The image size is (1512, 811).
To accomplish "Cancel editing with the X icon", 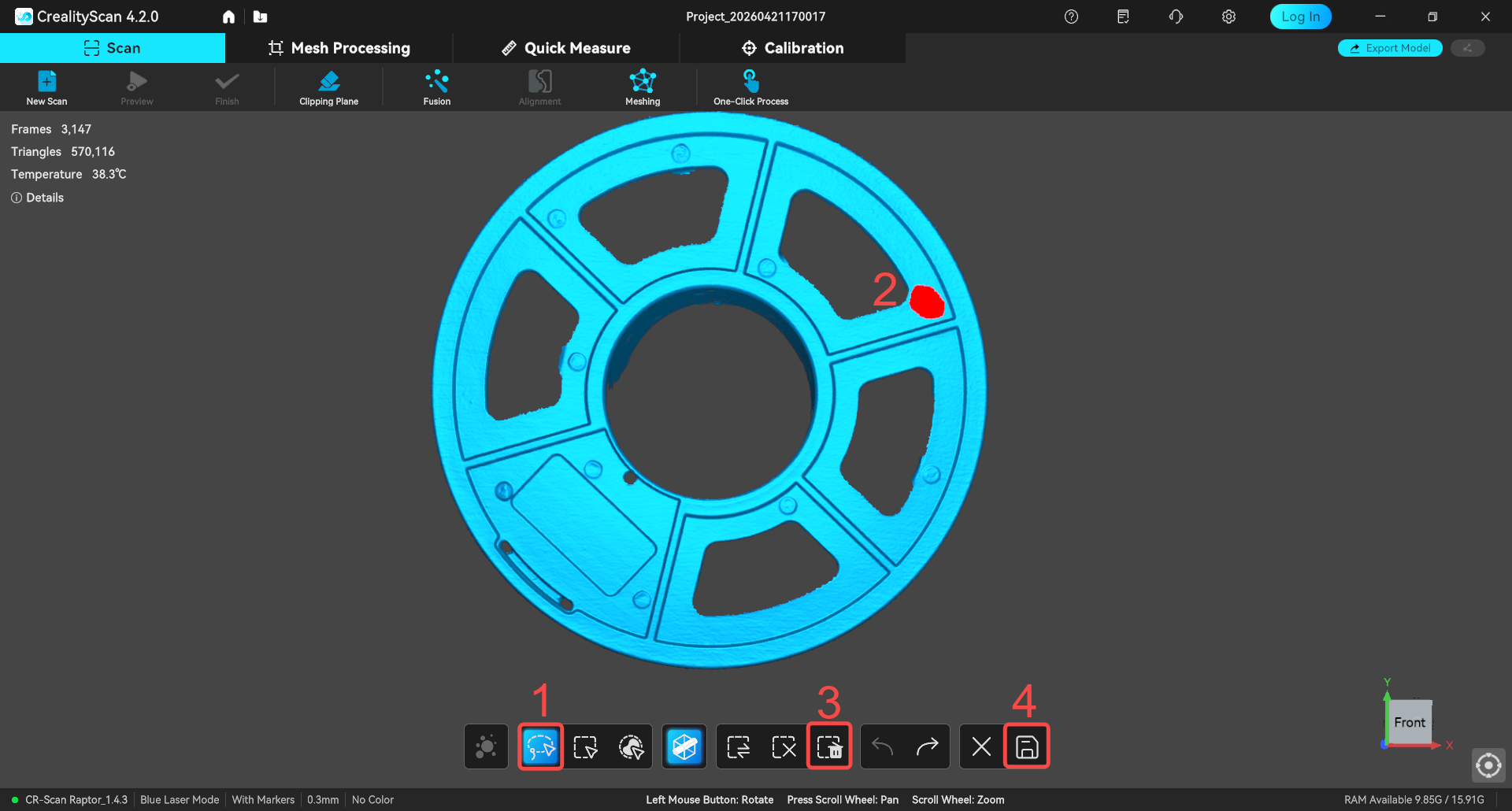I will tap(981, 746).
